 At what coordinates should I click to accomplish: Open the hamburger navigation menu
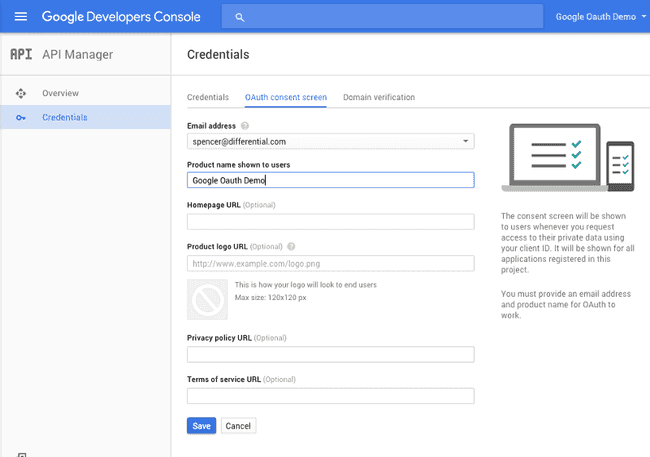[x=21, y=17]
